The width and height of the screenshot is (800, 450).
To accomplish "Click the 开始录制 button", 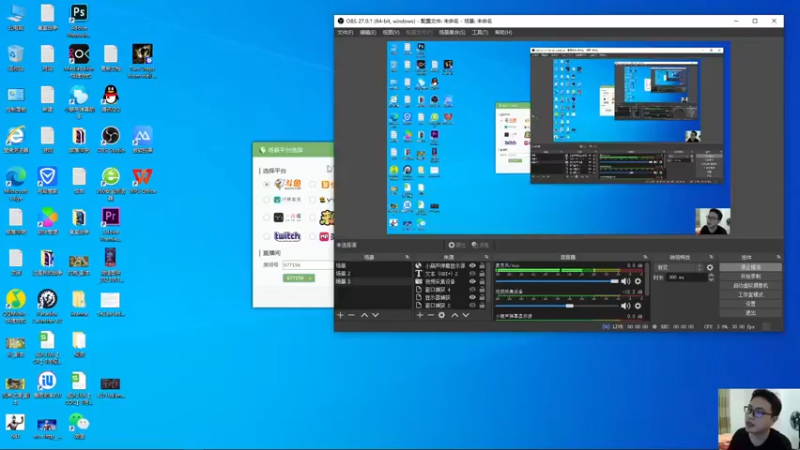I will pyautogui.click(x=750, y=277).
